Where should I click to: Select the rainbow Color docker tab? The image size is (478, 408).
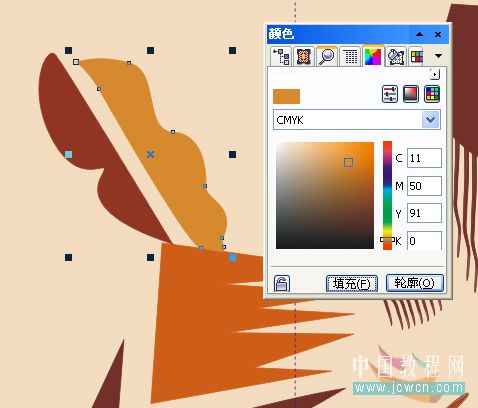click(373, 56)
